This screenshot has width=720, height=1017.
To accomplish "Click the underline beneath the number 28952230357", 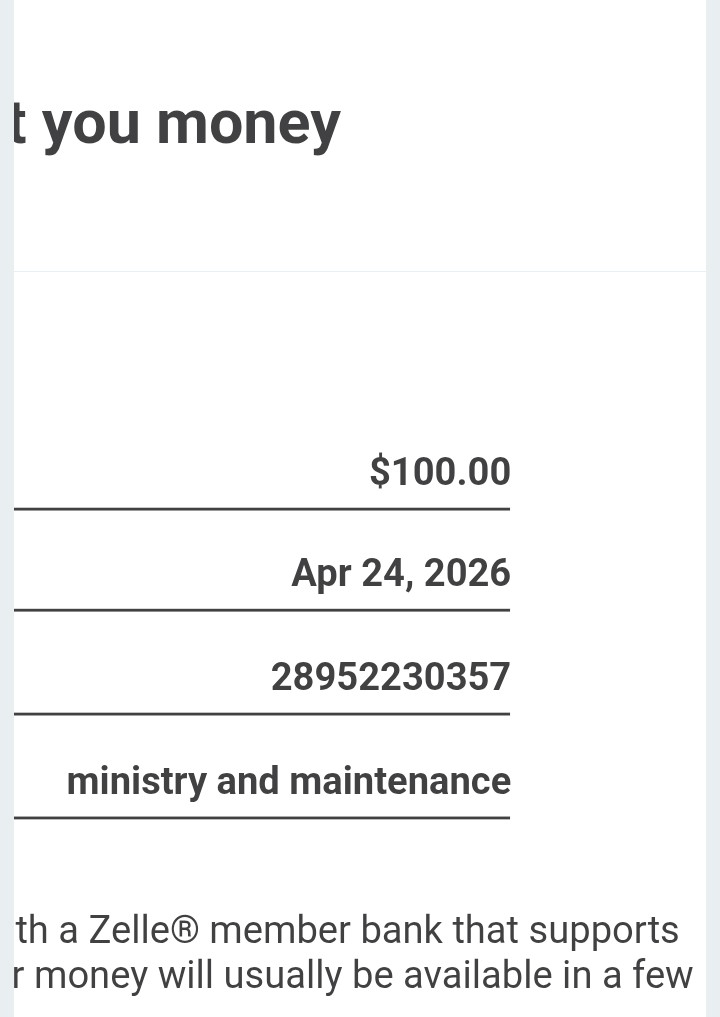I will [x=262, y=714].
